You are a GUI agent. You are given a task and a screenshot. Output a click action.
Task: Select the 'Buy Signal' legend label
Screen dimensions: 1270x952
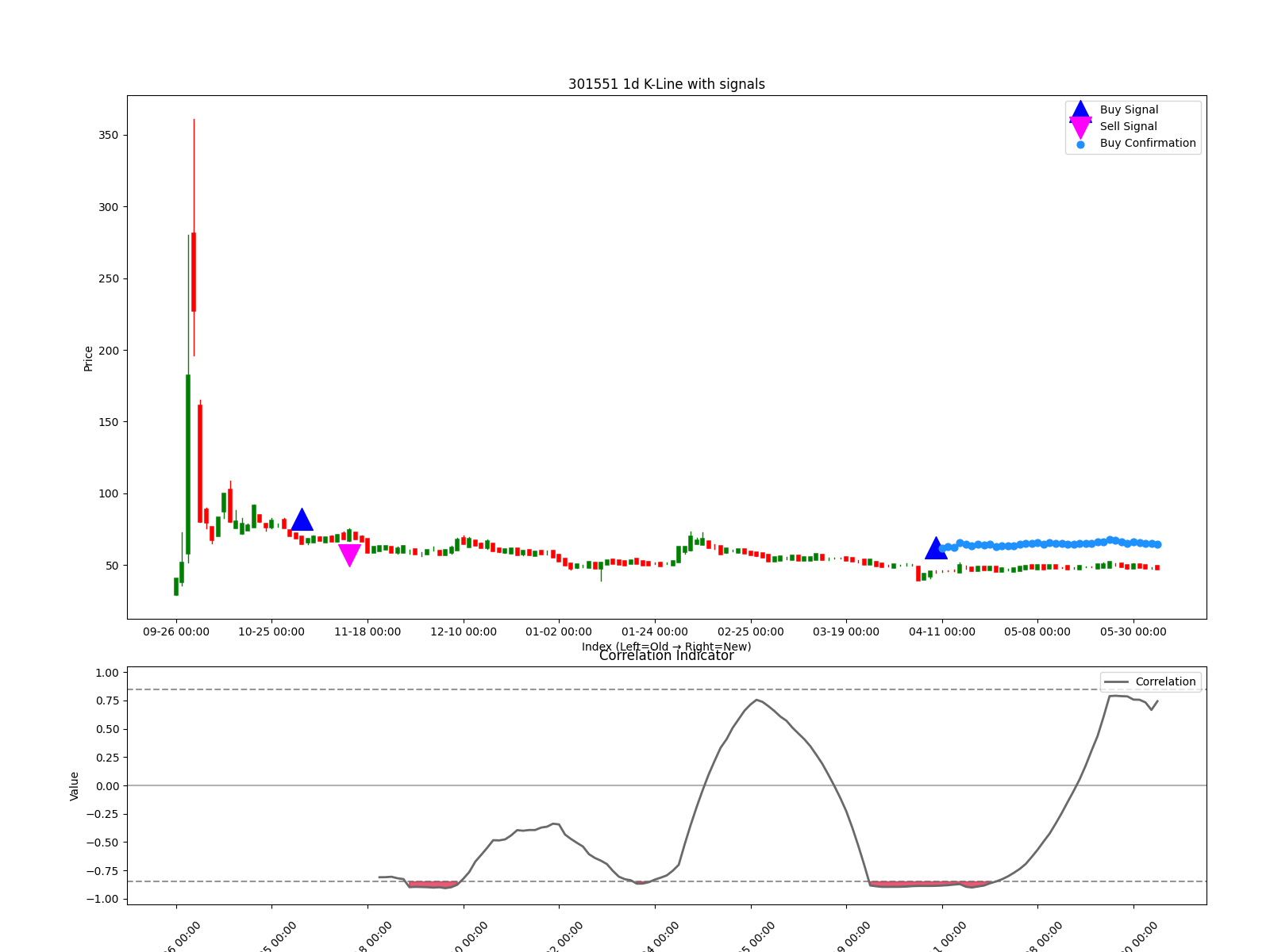click(1129, 110)
